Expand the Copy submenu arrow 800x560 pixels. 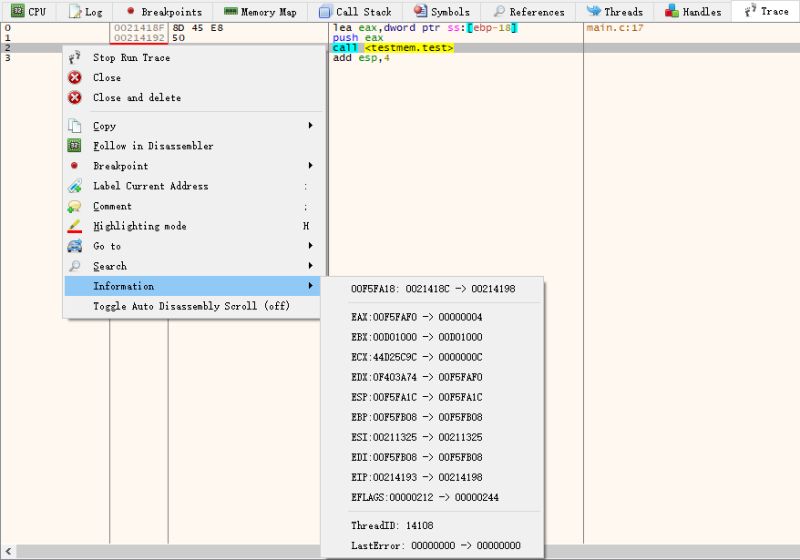click(310, 125)
